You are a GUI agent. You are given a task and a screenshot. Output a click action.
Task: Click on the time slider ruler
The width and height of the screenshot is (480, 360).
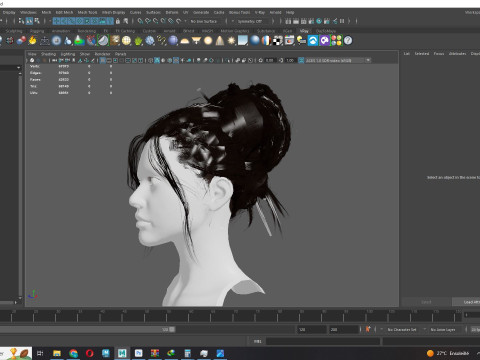pos(230,316)
